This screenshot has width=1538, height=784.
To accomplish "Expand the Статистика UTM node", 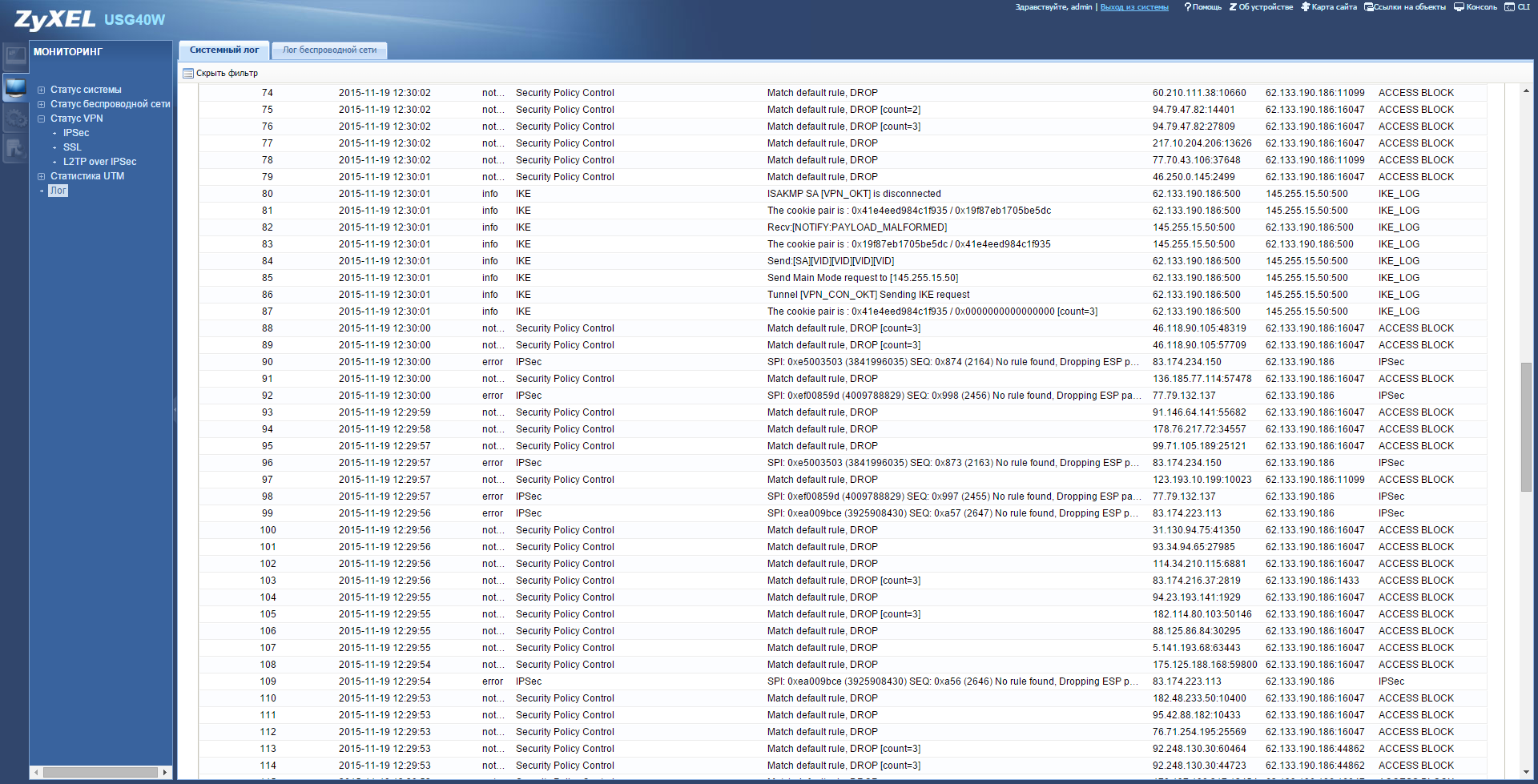I will [42, 176].
